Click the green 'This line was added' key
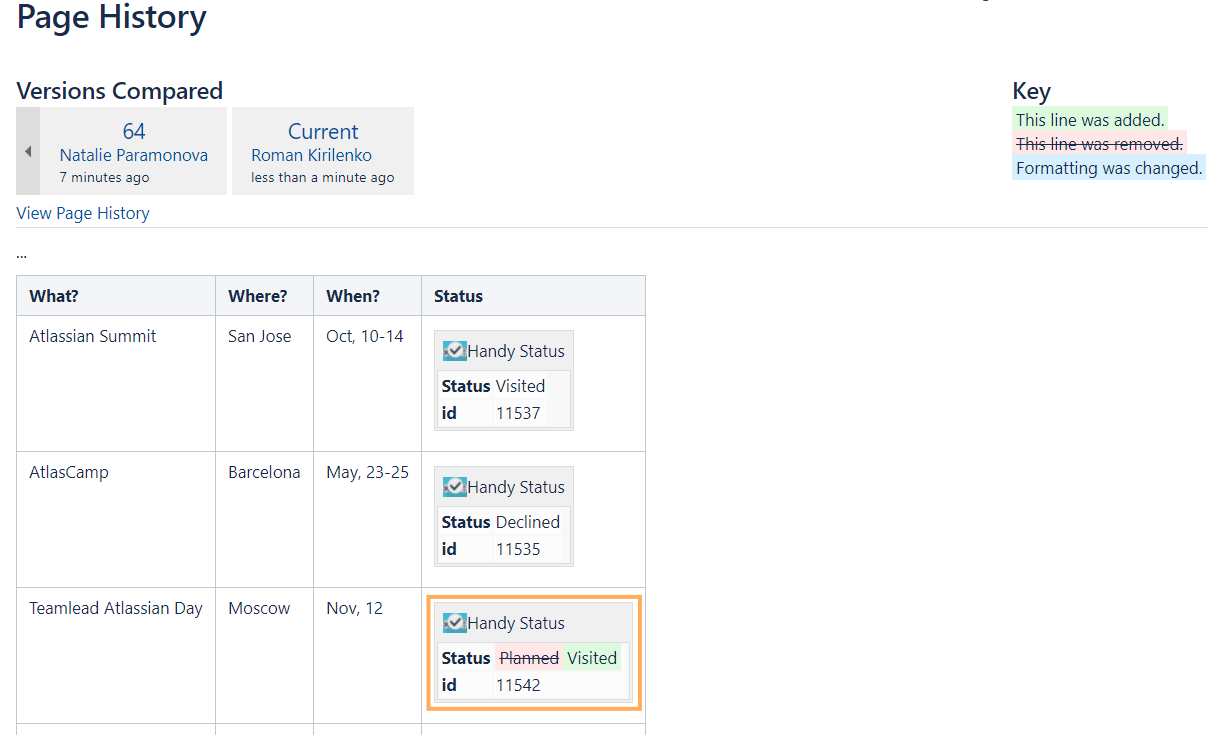The height and width of the screenshot is (735, 1225). point(1090,120)
